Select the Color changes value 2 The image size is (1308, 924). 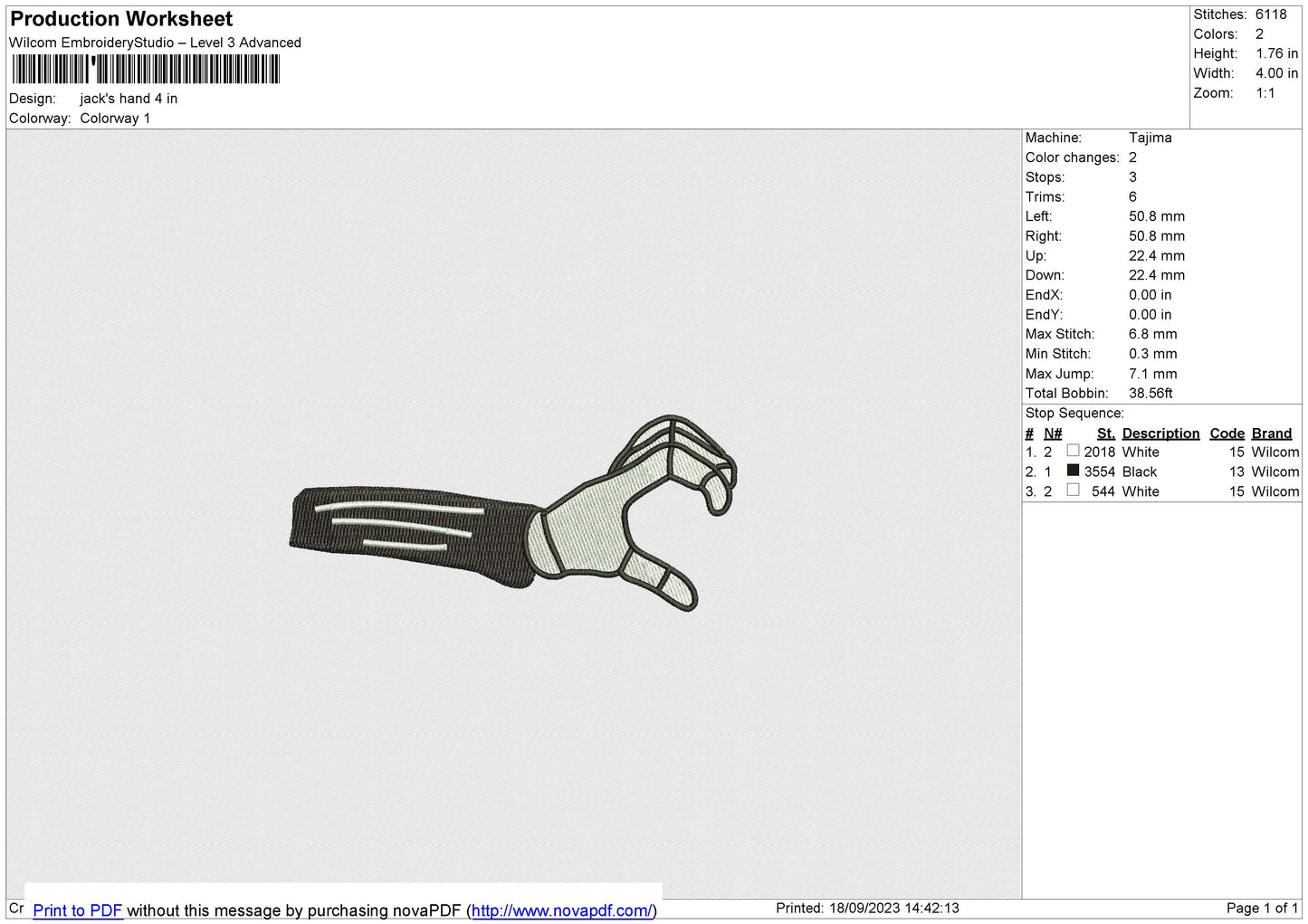[x=1132, y=157]
